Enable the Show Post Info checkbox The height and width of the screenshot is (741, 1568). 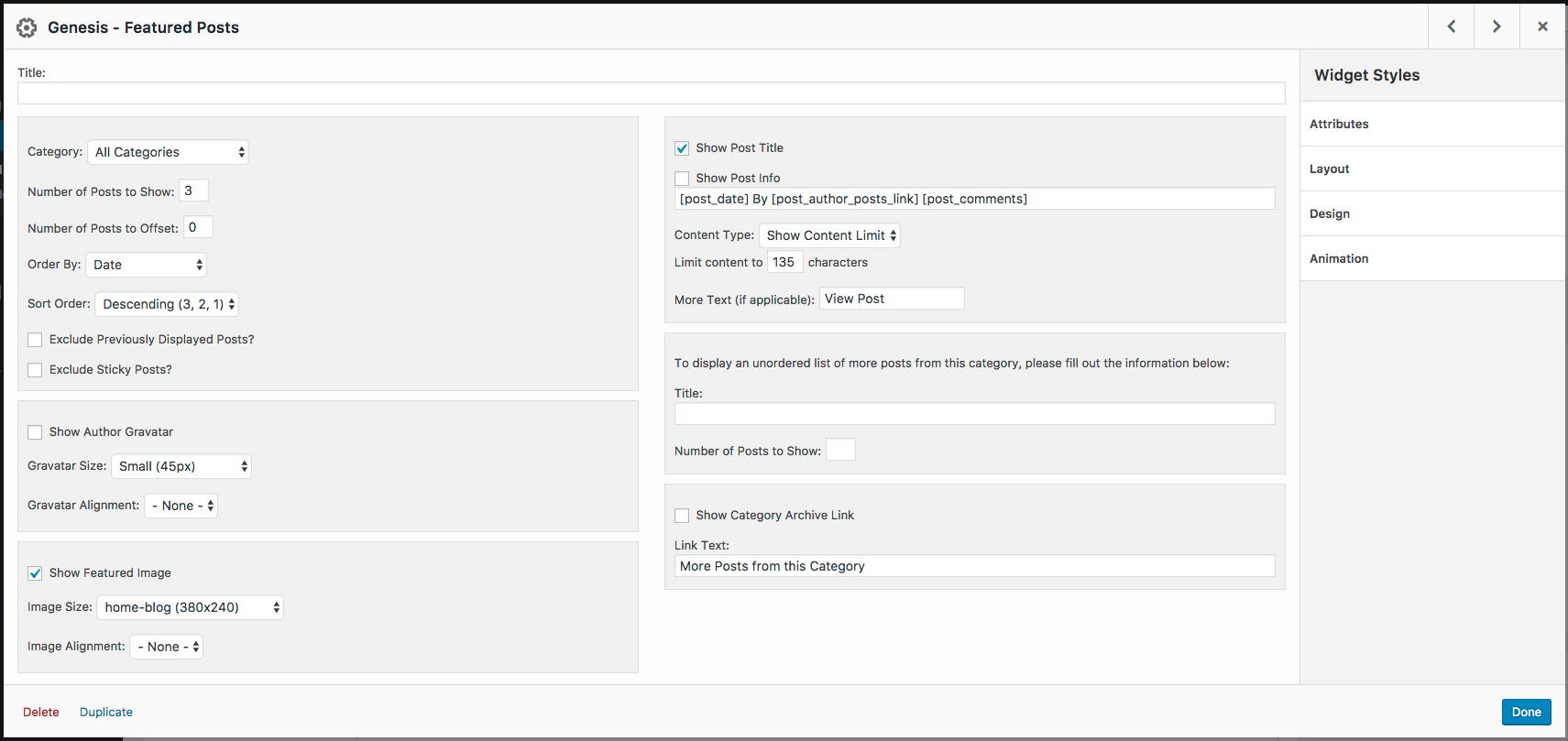point(682,179)
